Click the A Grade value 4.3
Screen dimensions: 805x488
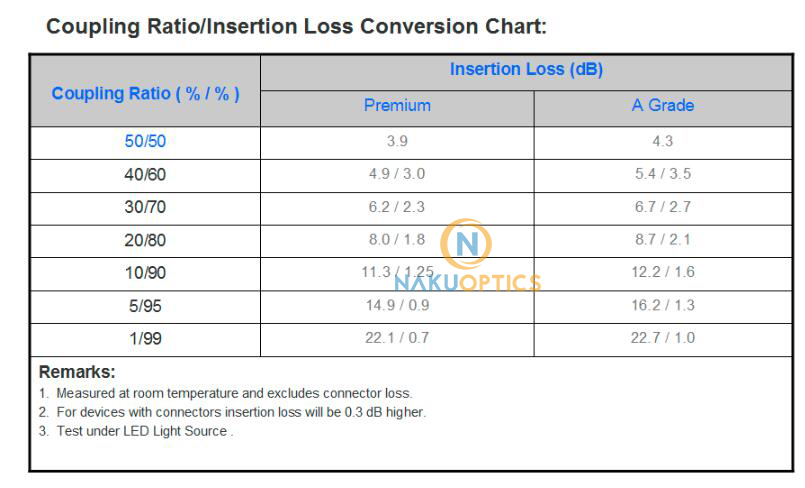click(x=663, y=141)
